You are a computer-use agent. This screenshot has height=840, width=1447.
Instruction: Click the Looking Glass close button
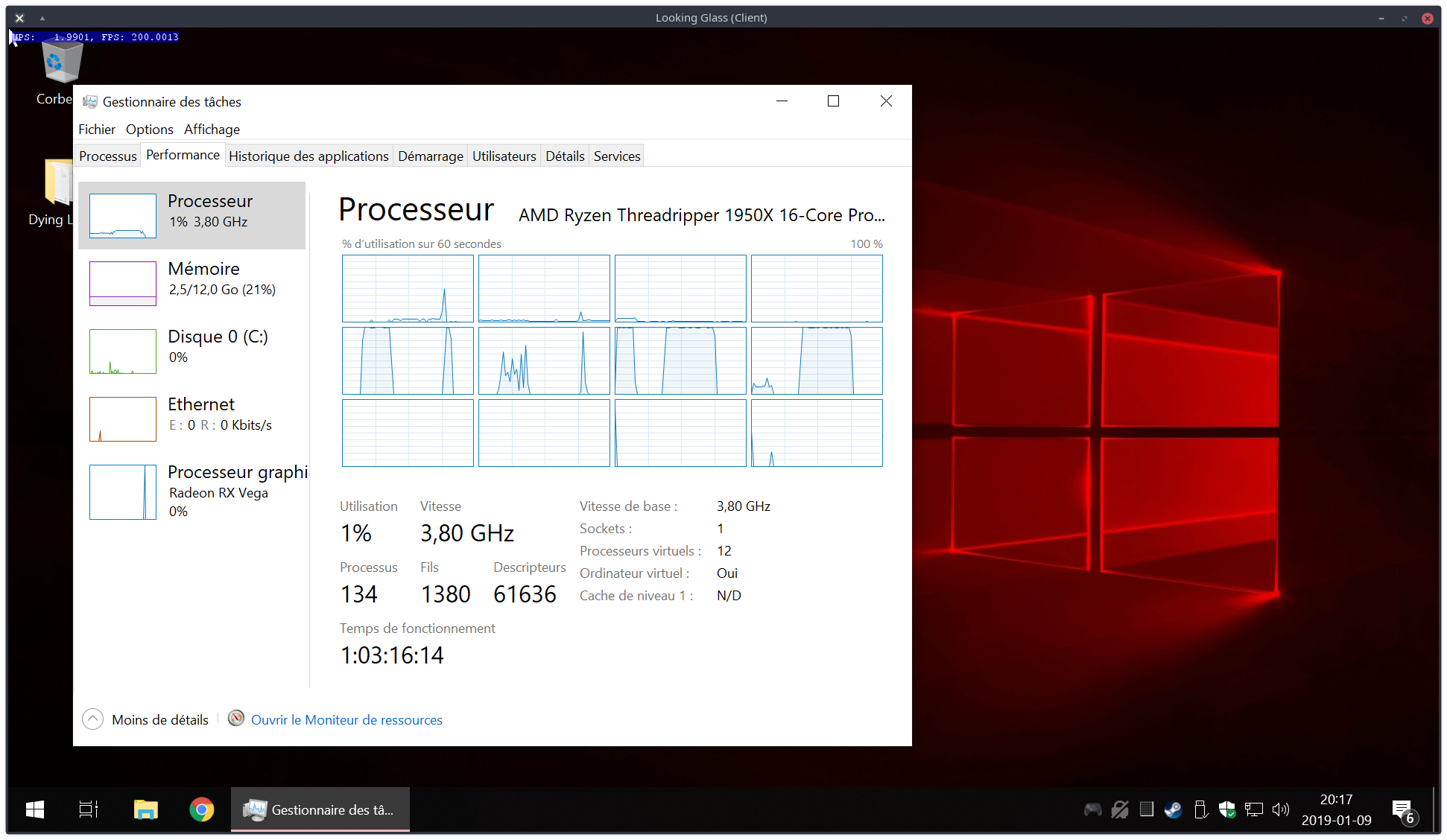coord(1428,18)
